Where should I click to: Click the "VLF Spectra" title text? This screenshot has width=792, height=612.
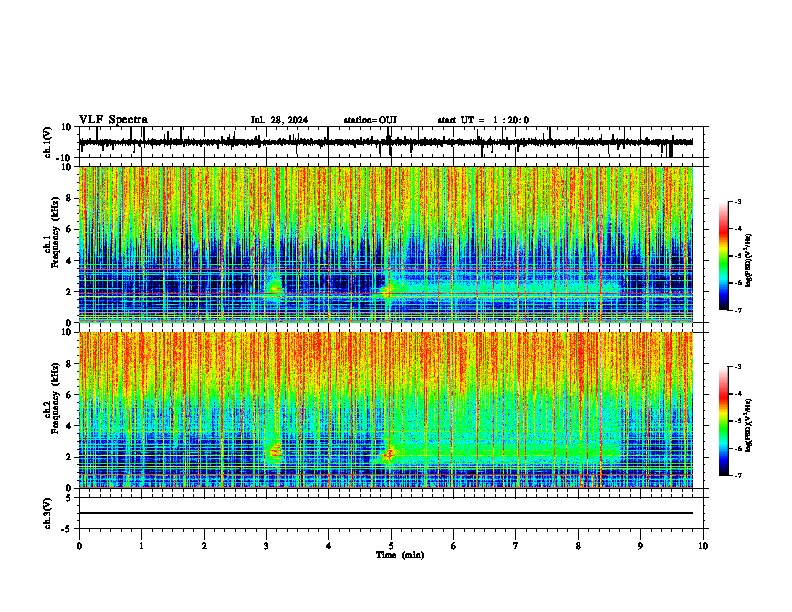click(113, 120)
